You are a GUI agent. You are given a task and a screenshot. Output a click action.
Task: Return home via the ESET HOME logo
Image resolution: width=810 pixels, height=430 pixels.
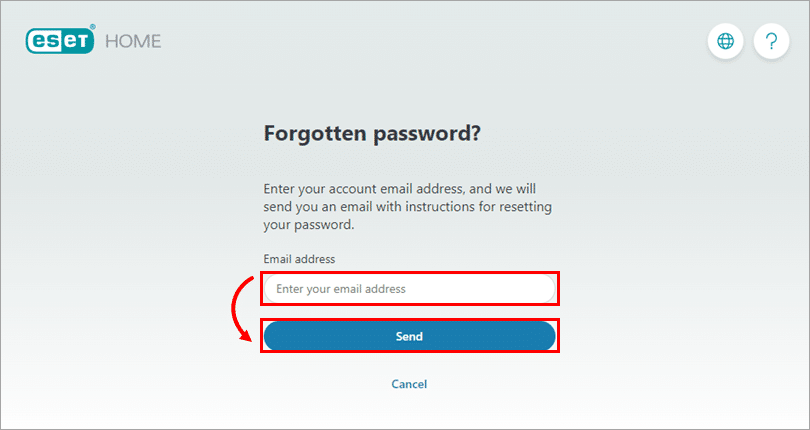93,41
